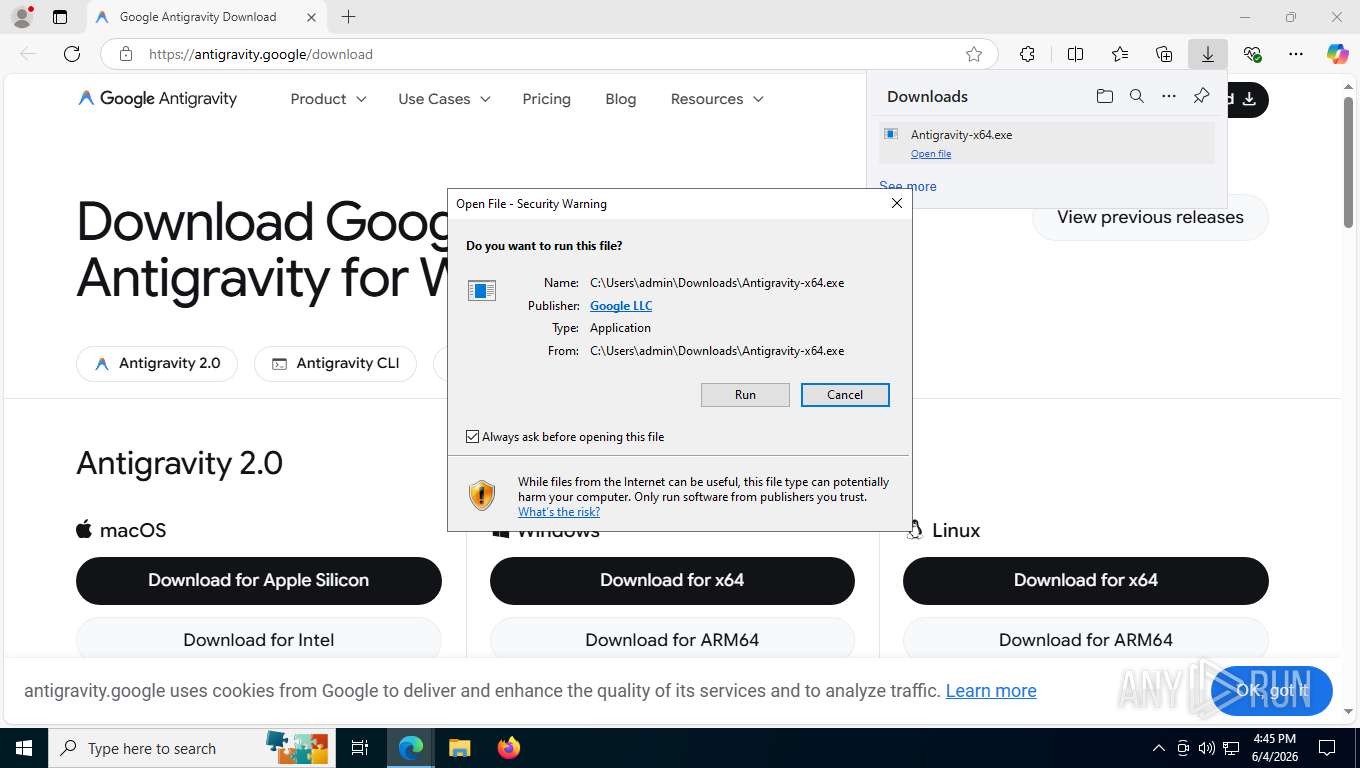Image resolution: width=1360 pixels, height=768 pixels.
Task: Click Linux Download for ARM64
Action: [1086, 639]
